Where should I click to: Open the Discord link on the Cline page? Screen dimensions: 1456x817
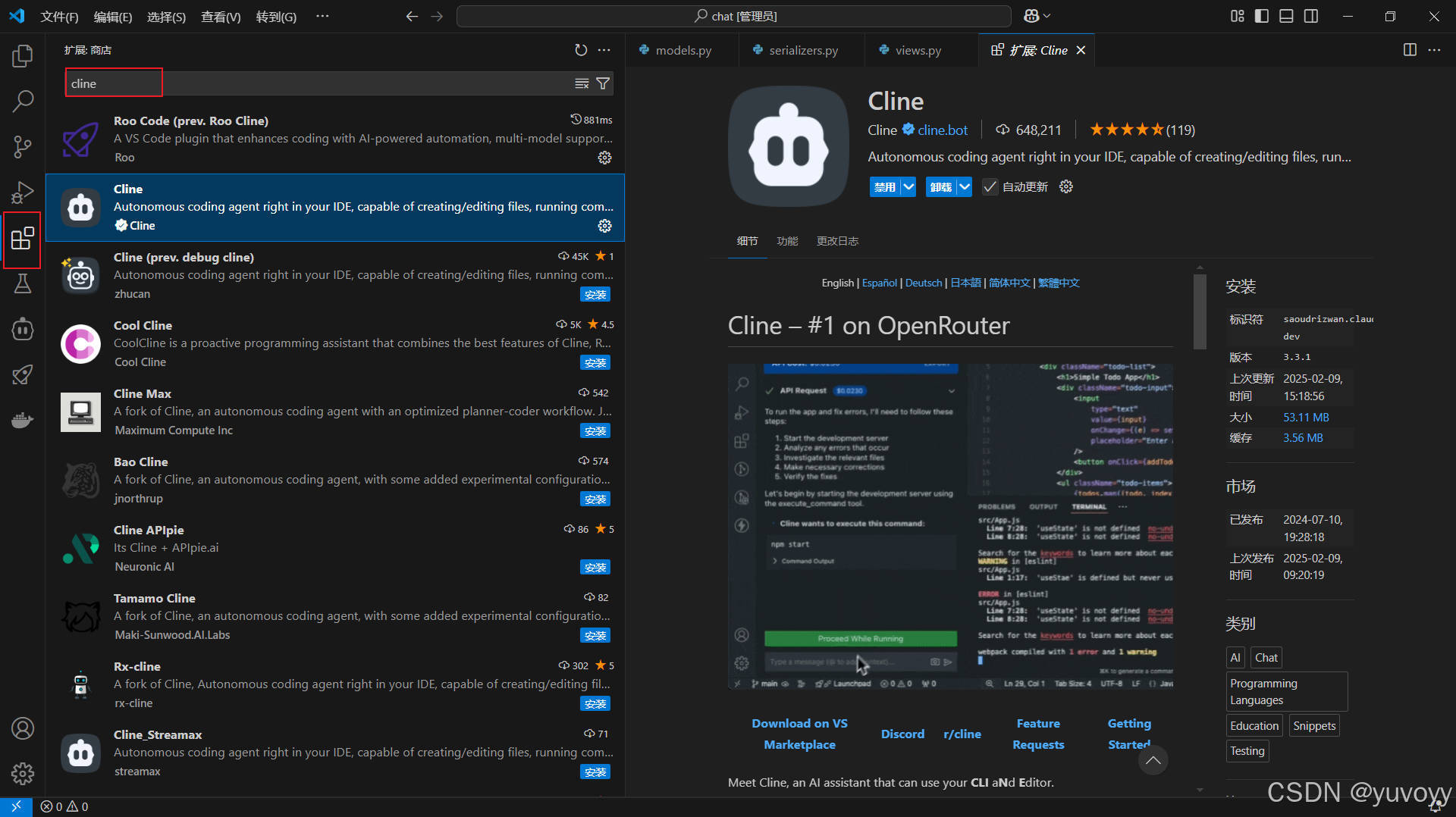(902, 734)
